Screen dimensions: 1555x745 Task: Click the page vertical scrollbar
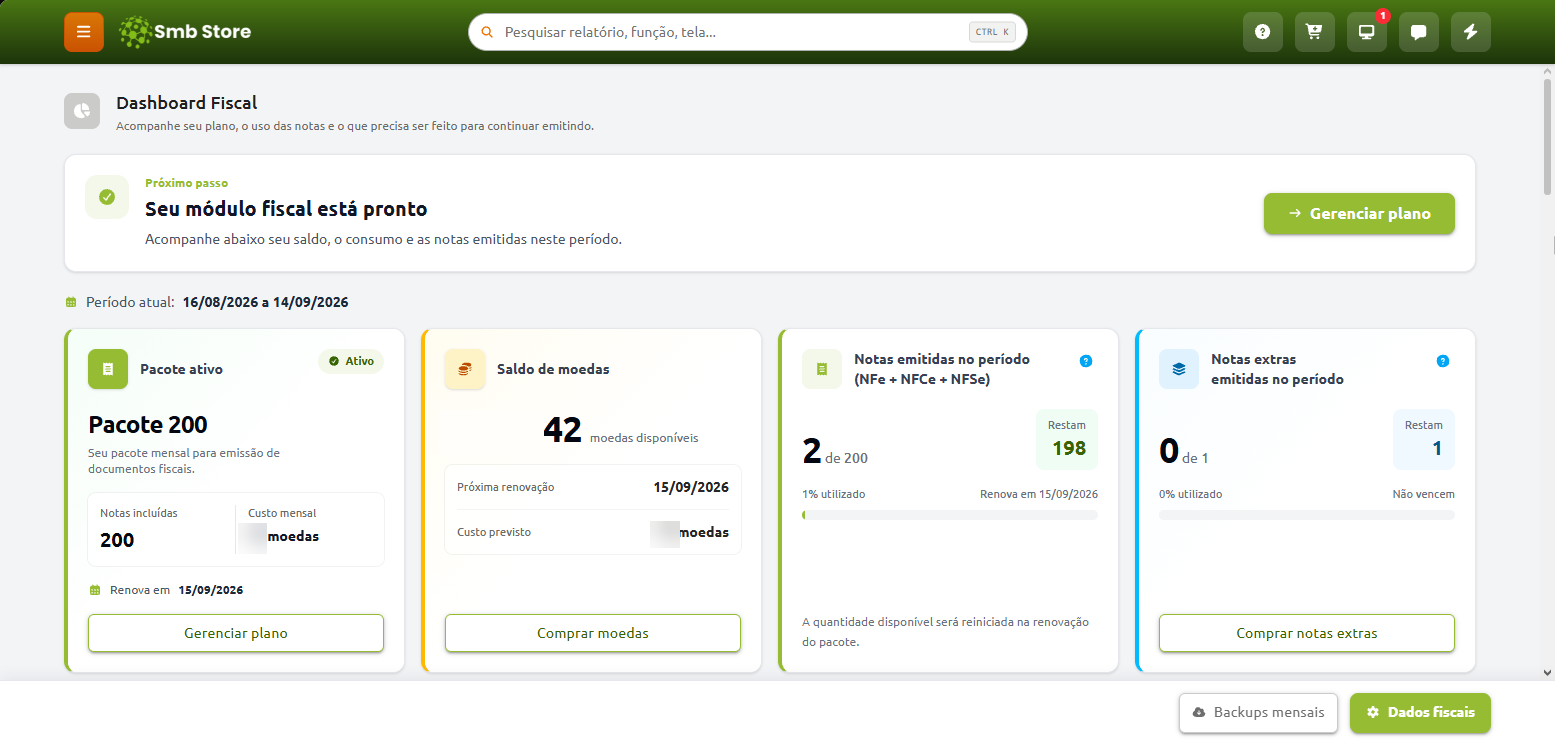(x=1548, y=135)
